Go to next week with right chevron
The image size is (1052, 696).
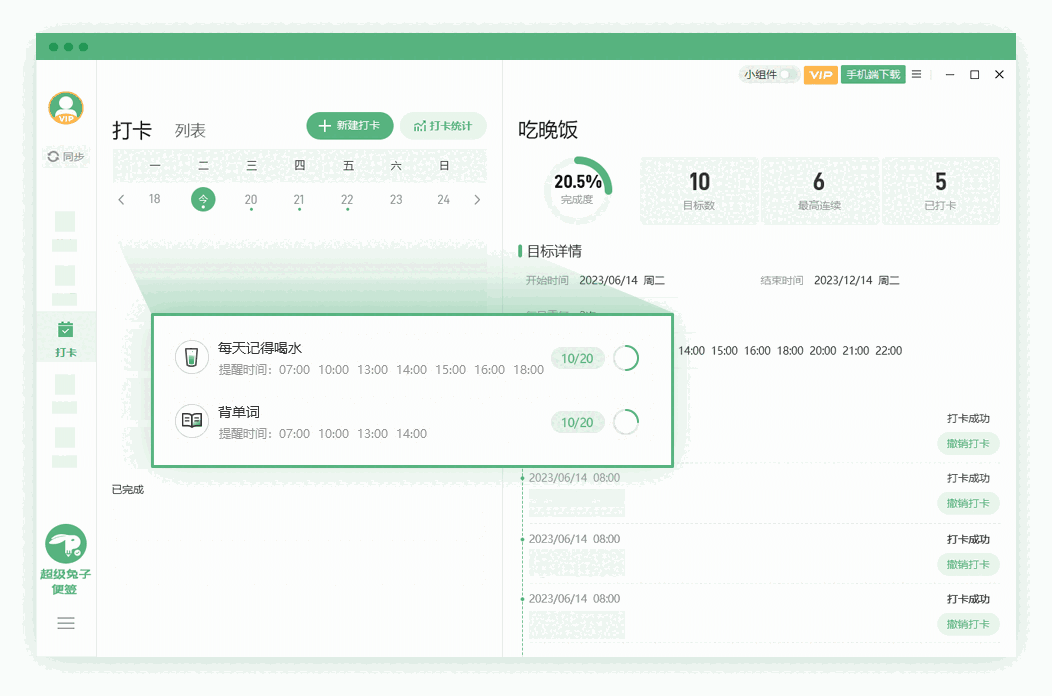477,199
